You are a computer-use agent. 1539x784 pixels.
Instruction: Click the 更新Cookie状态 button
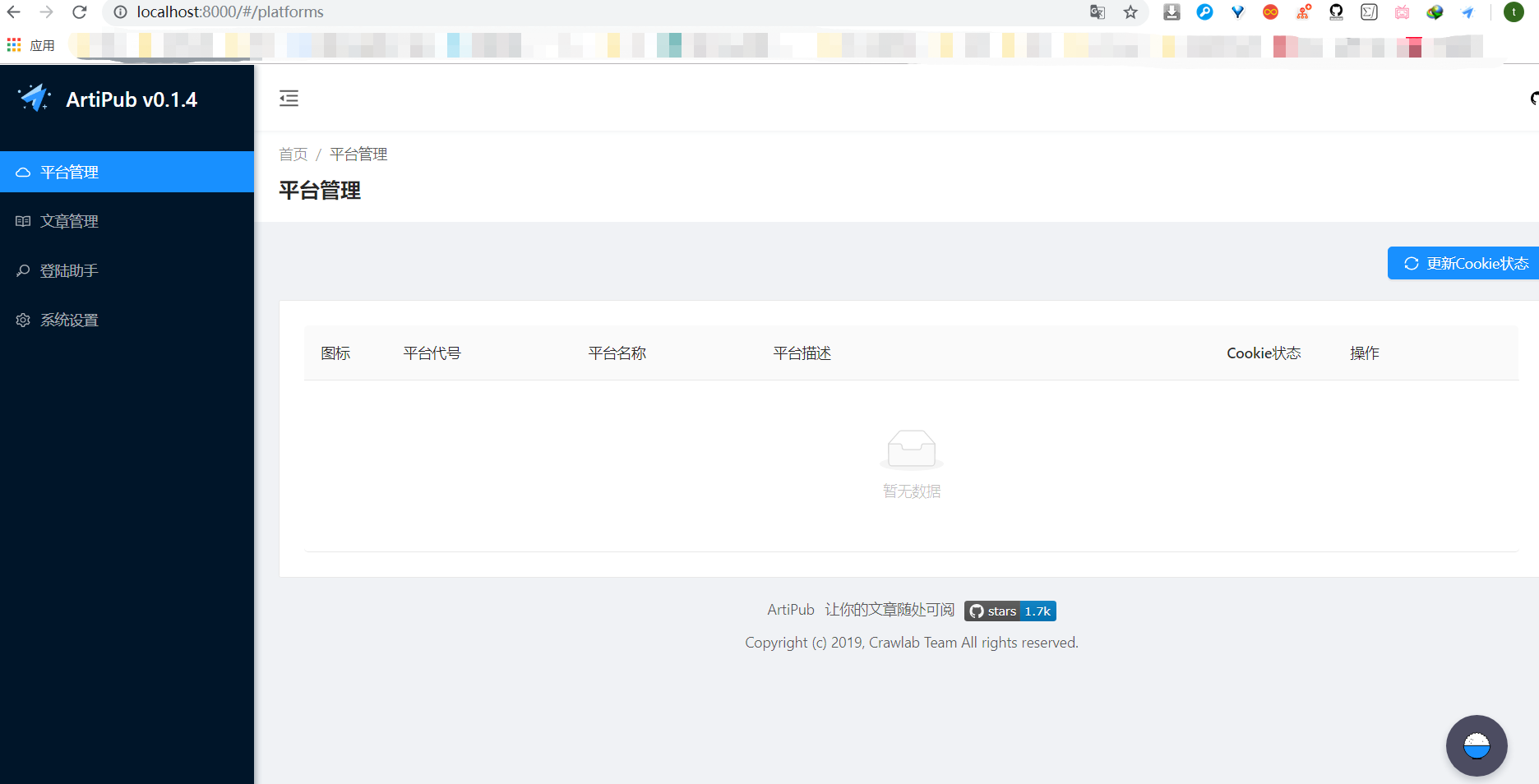click(x=1463, y=263)
